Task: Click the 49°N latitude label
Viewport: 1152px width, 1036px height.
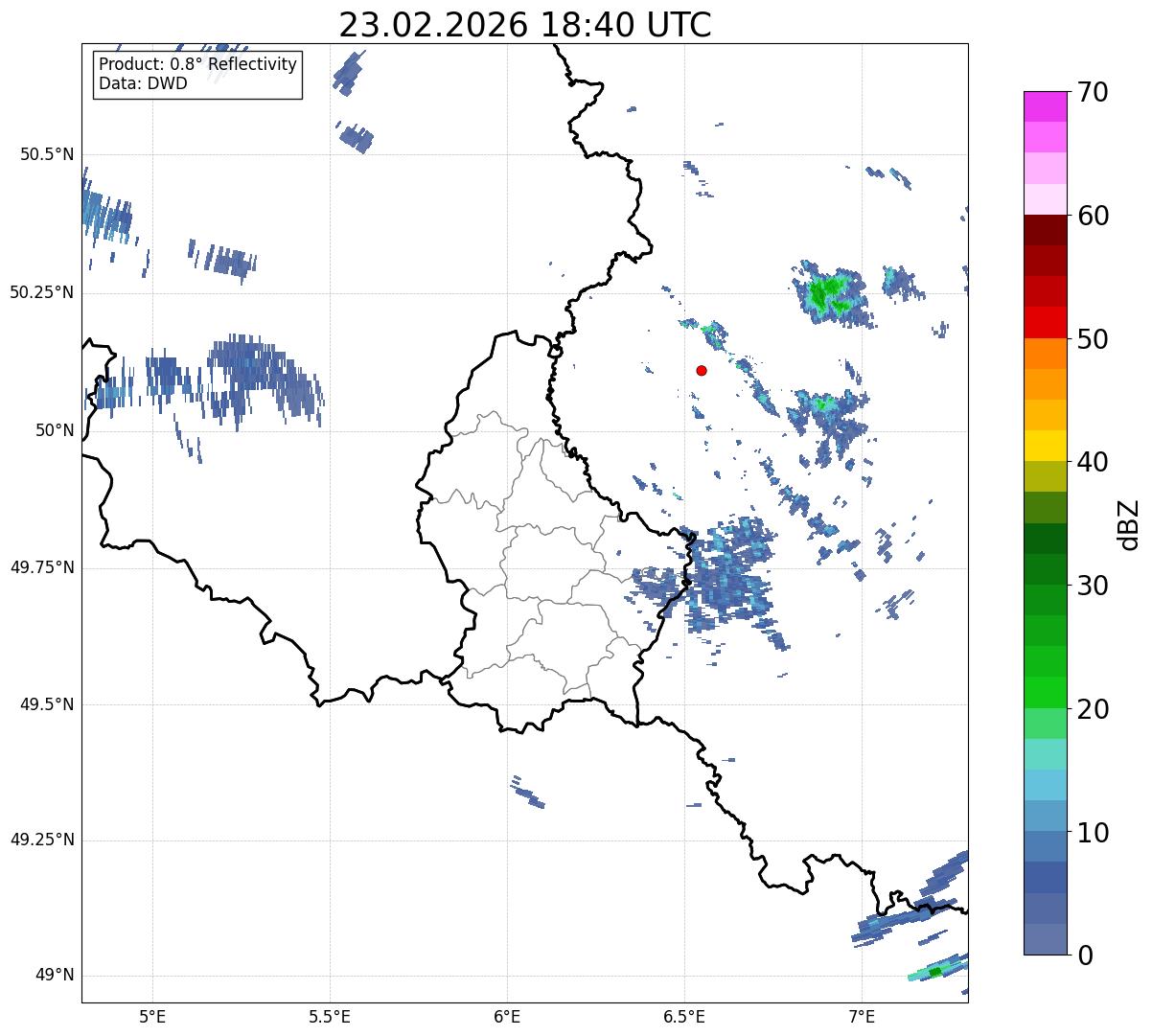Action: [55, 976]
